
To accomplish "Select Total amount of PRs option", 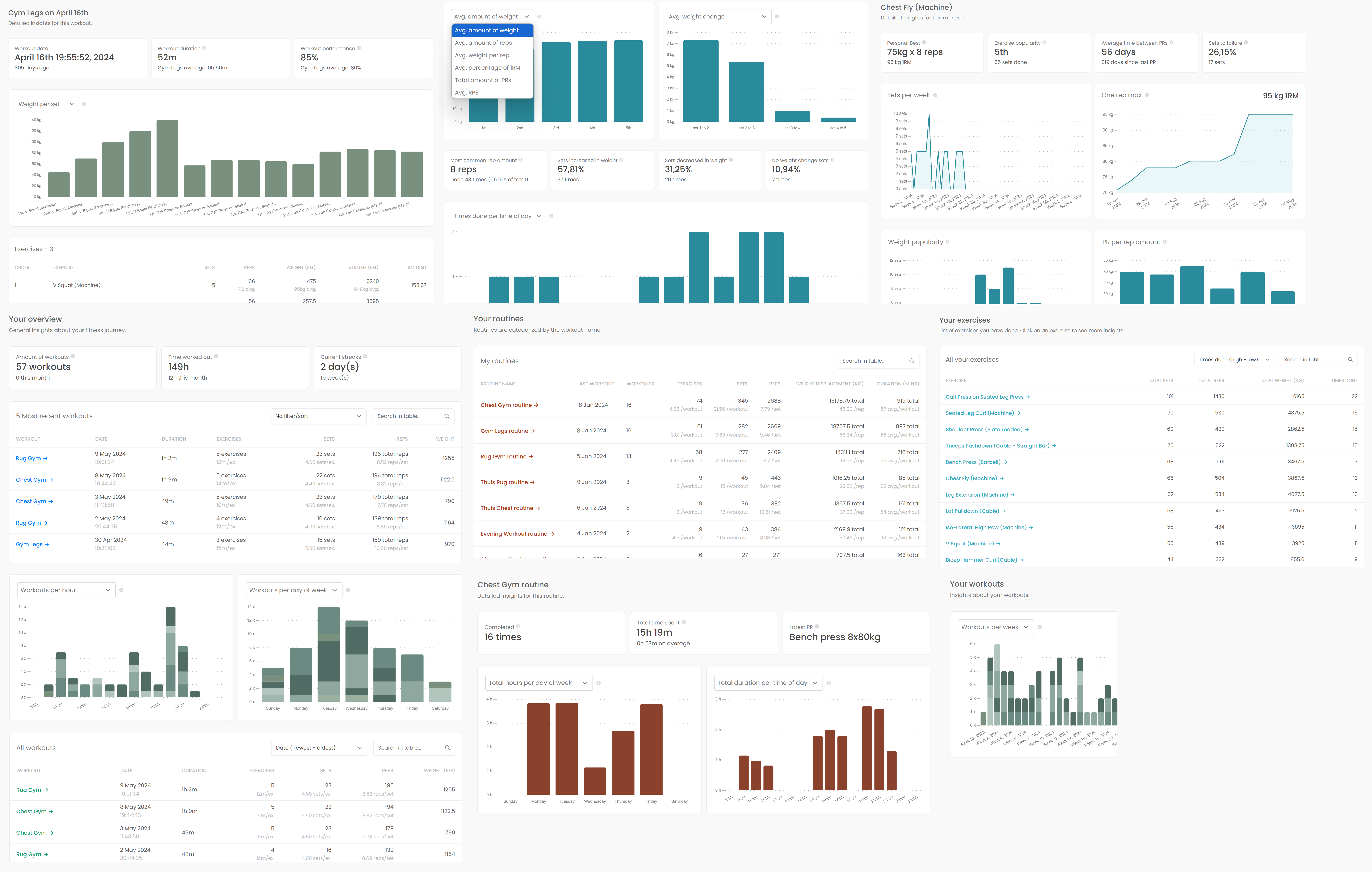I will [x=483, y=80].
